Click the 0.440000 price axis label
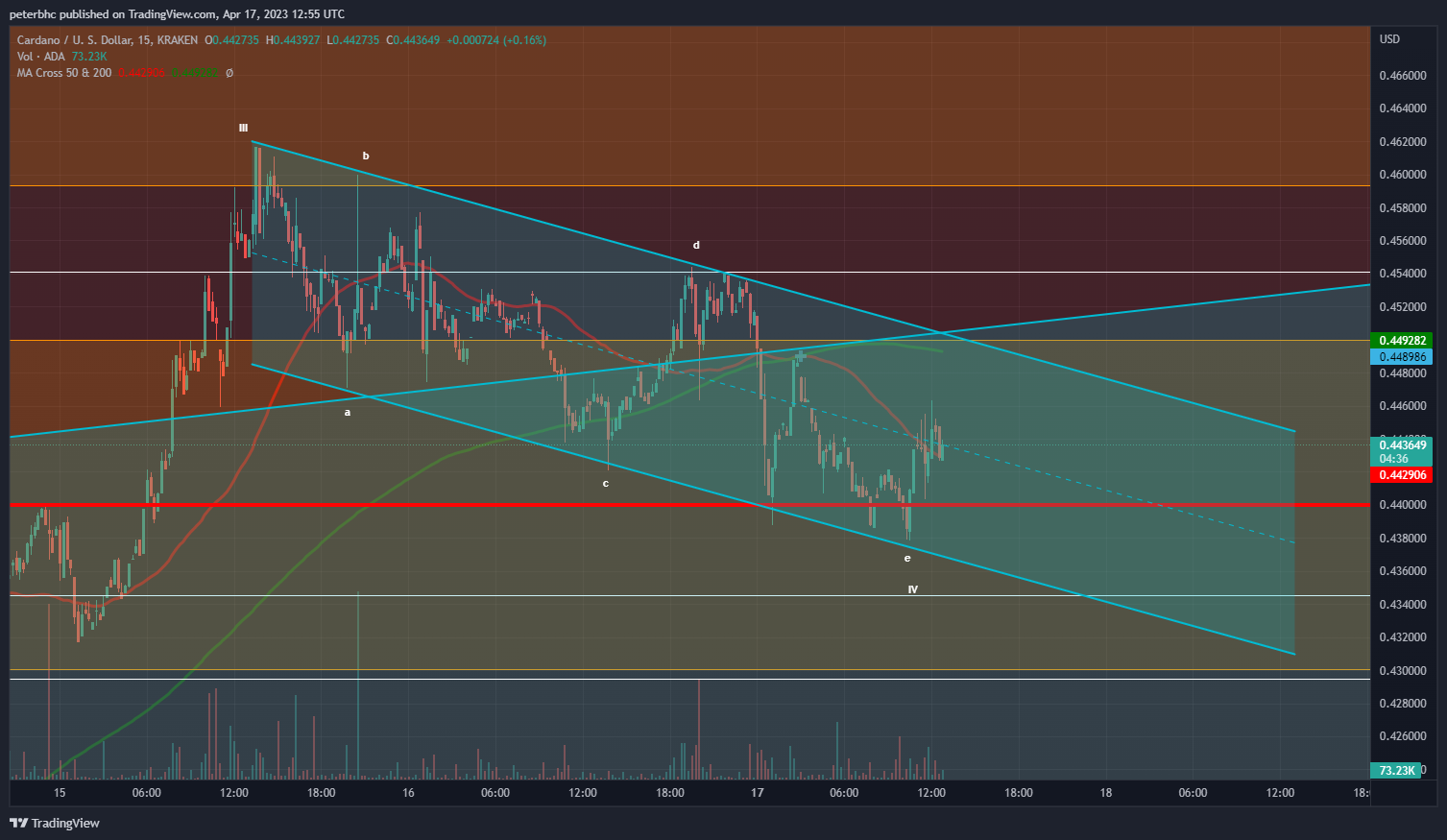The image size is (1447, 840). pos(1403,505)
